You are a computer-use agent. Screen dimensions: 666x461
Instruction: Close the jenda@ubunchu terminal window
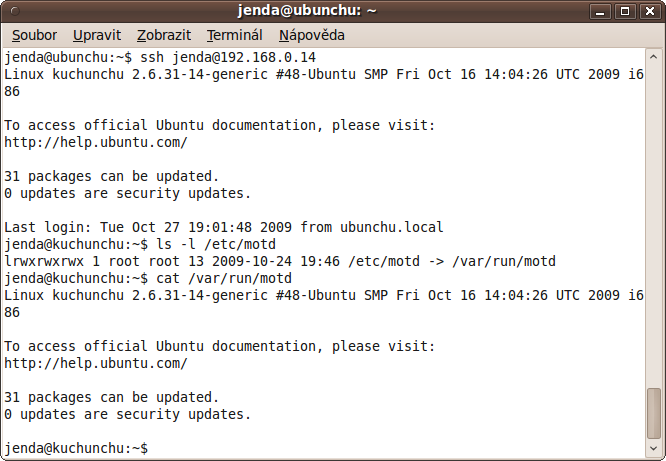649,11
